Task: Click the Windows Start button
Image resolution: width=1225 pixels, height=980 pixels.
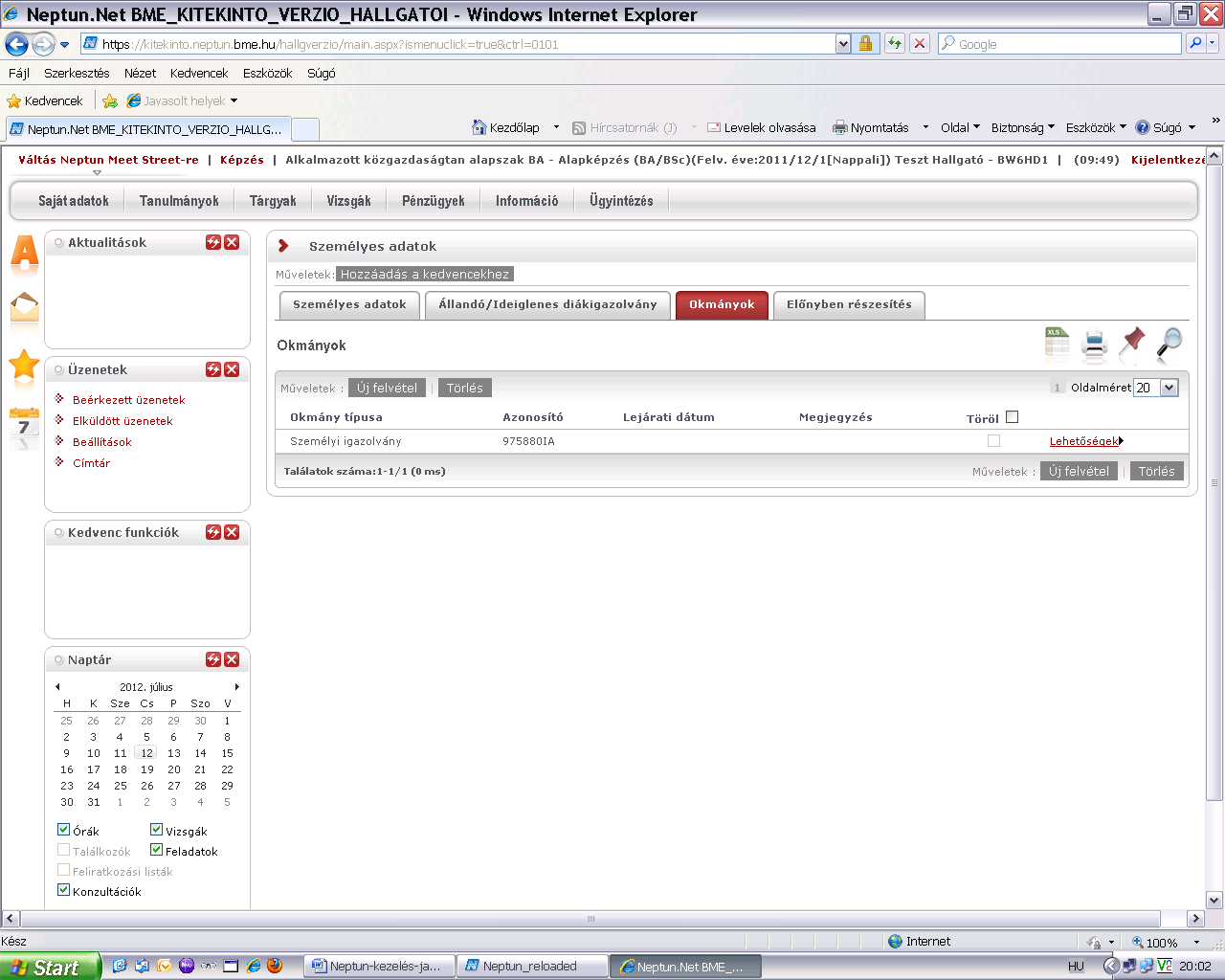Action: (x=51, y=967)
